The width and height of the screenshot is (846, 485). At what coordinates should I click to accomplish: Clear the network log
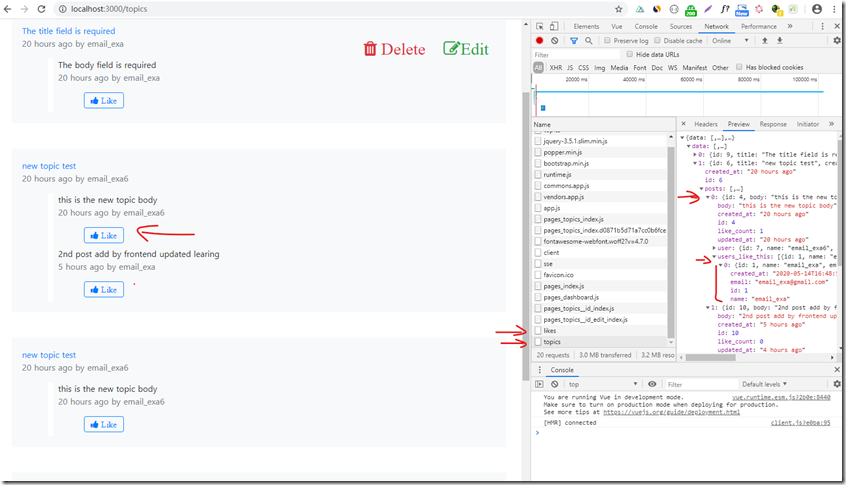coord(555,40)
